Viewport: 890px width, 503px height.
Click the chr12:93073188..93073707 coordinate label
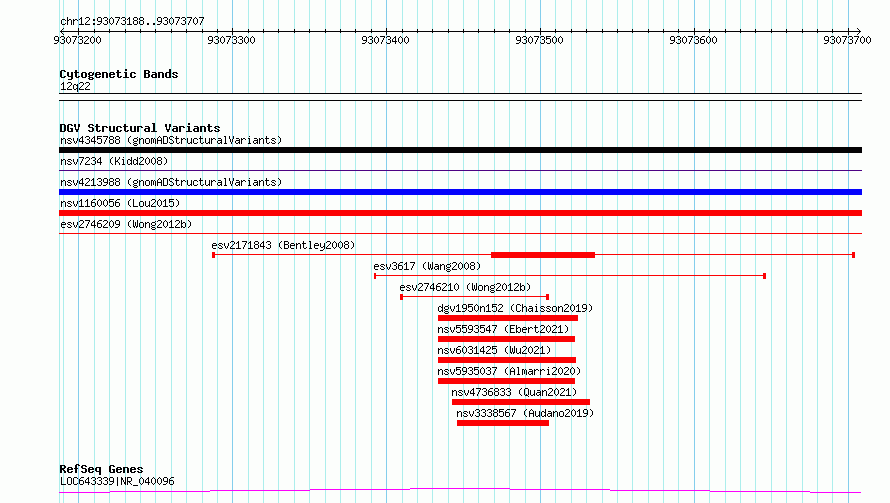pyautogui.click(x=132, y=21)
